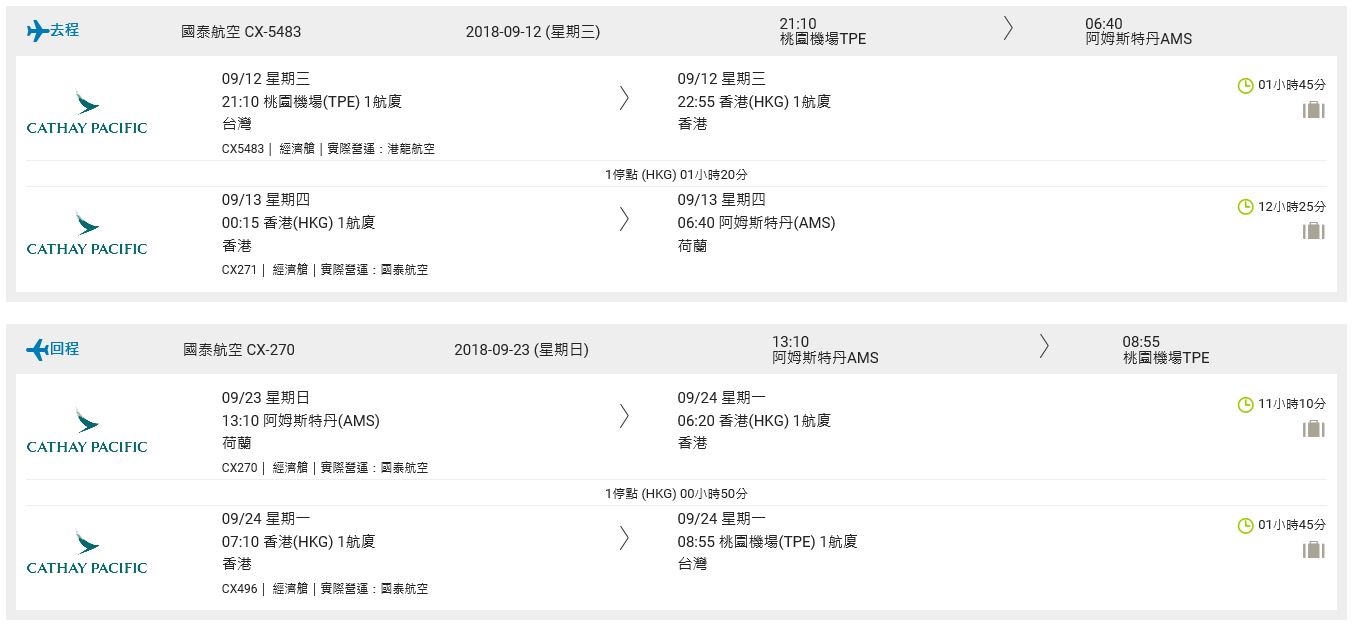Click the return 回程 airplane icon
Image resolution: width=1355 pixels, height=627 pixels.
(37, 350)
